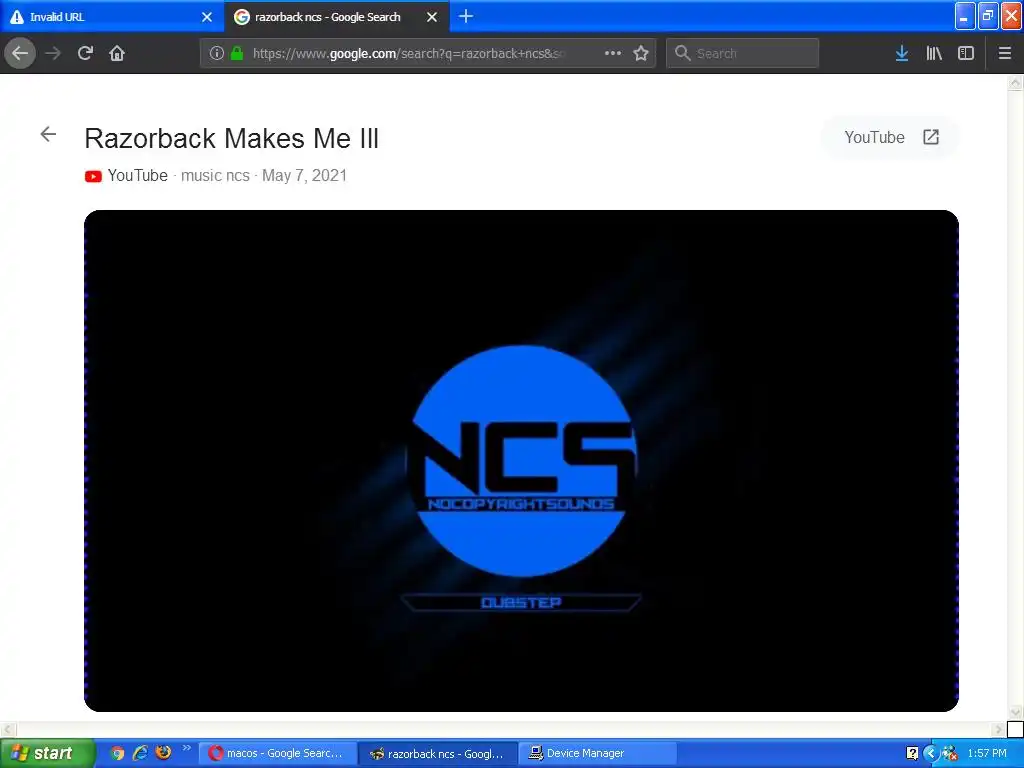1024x768 pixels.
Task: Switch to the Invalid URL tab
Action: point(112,16)
